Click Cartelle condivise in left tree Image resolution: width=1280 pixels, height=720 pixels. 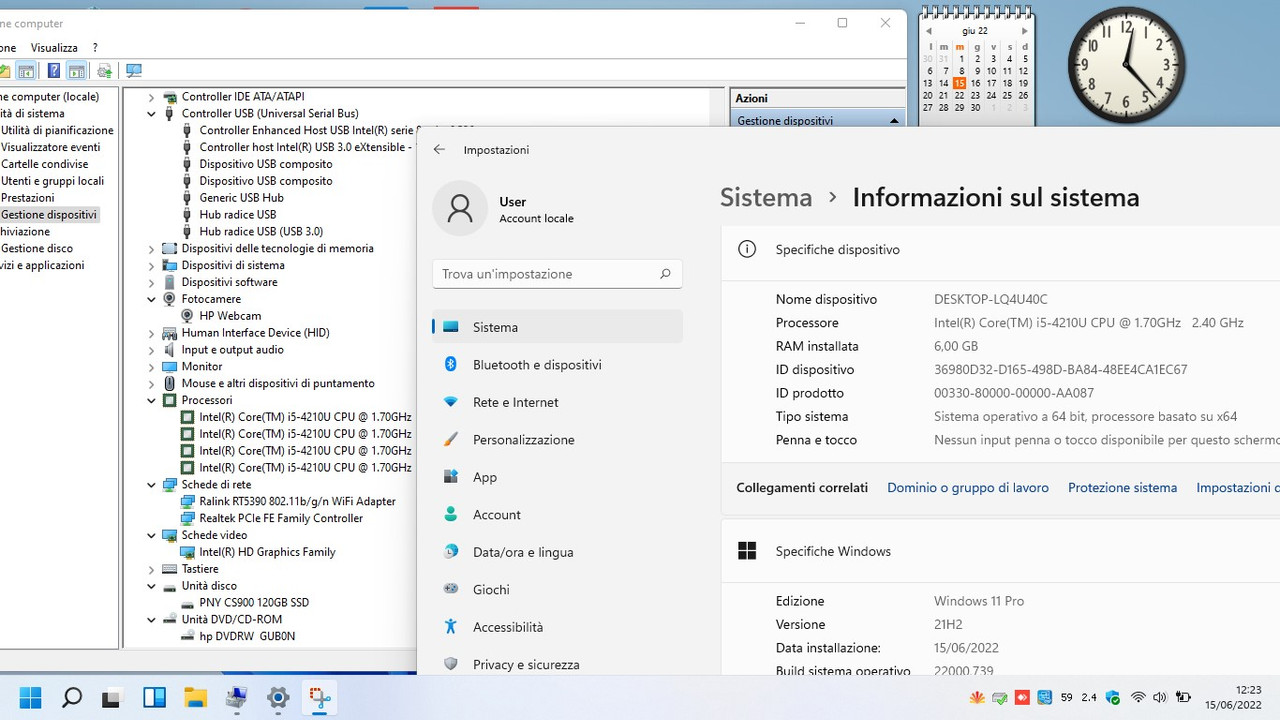(x=44, y=164)
